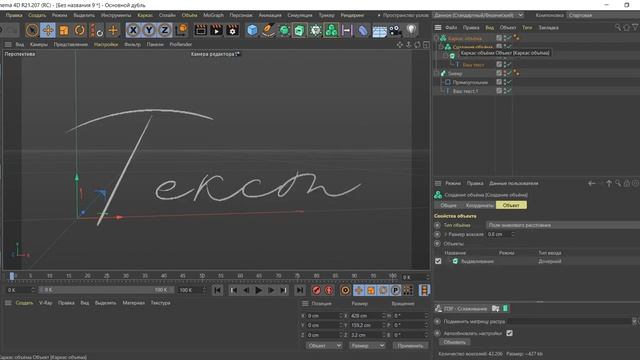Screen dimensions: 640x360
Task: Collapse the Каркас объёма hierarchy
Action: (x=436, y=38)
